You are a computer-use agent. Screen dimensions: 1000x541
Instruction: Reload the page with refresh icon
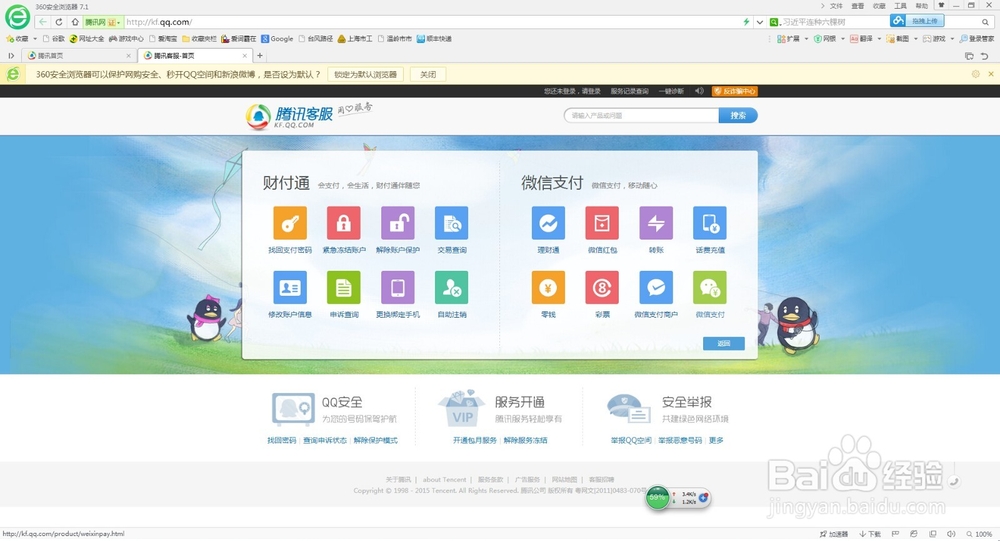[59, 22]
